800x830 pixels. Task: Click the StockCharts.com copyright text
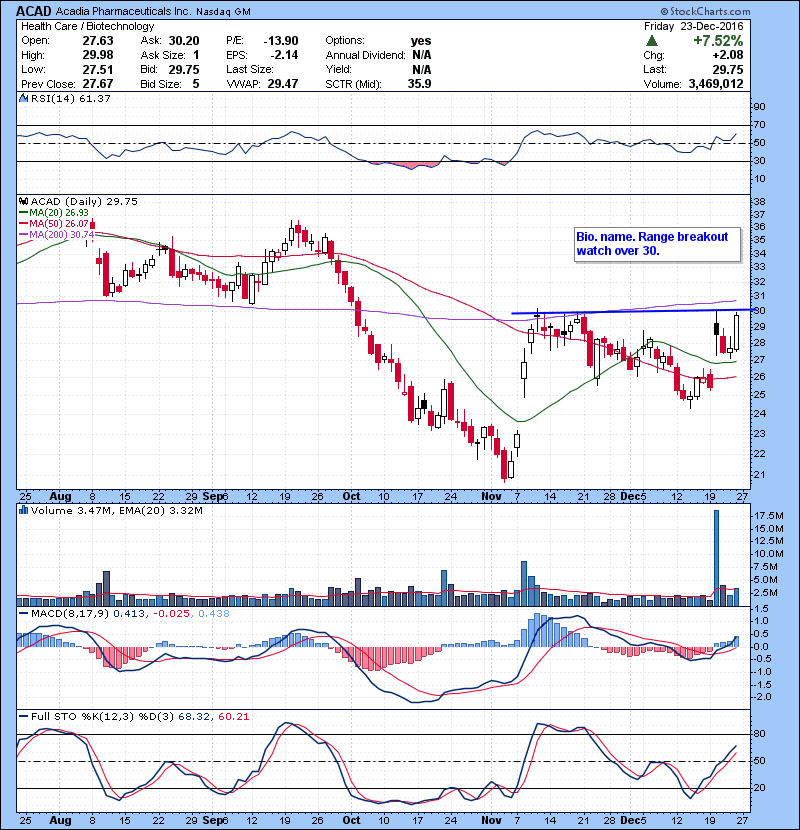(705, 11)
